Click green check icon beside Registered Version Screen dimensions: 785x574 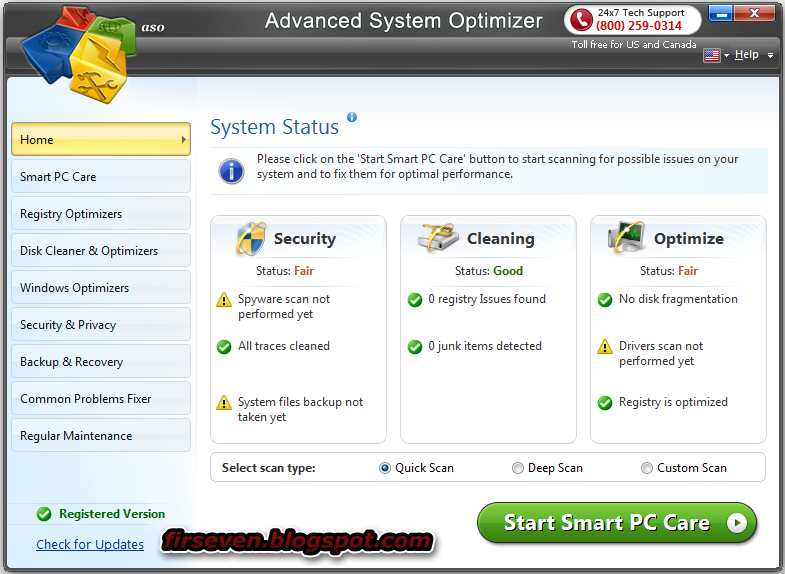pyautogui.click(x=44, y=514)
